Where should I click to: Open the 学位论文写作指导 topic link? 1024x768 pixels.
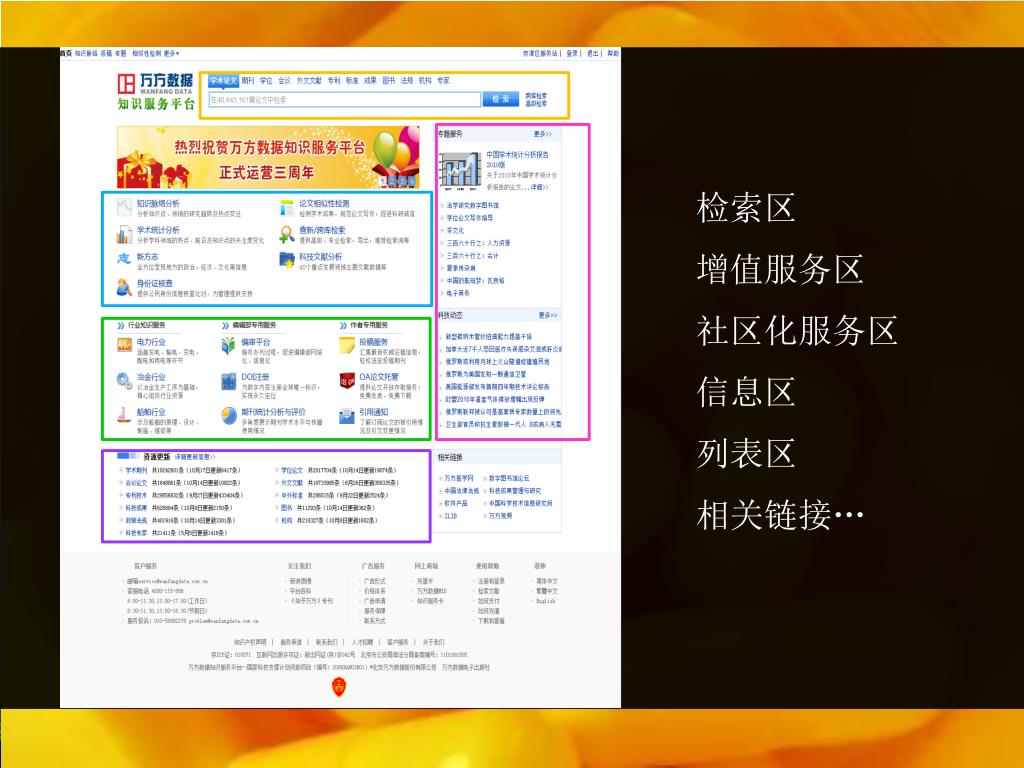pyautogui.click(x=470, y=218)
